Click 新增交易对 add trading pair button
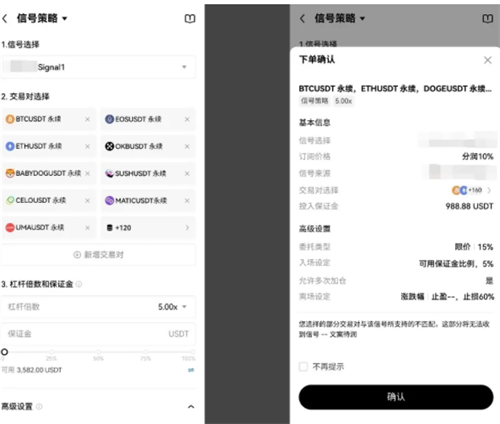 click(x=99, y=255)
